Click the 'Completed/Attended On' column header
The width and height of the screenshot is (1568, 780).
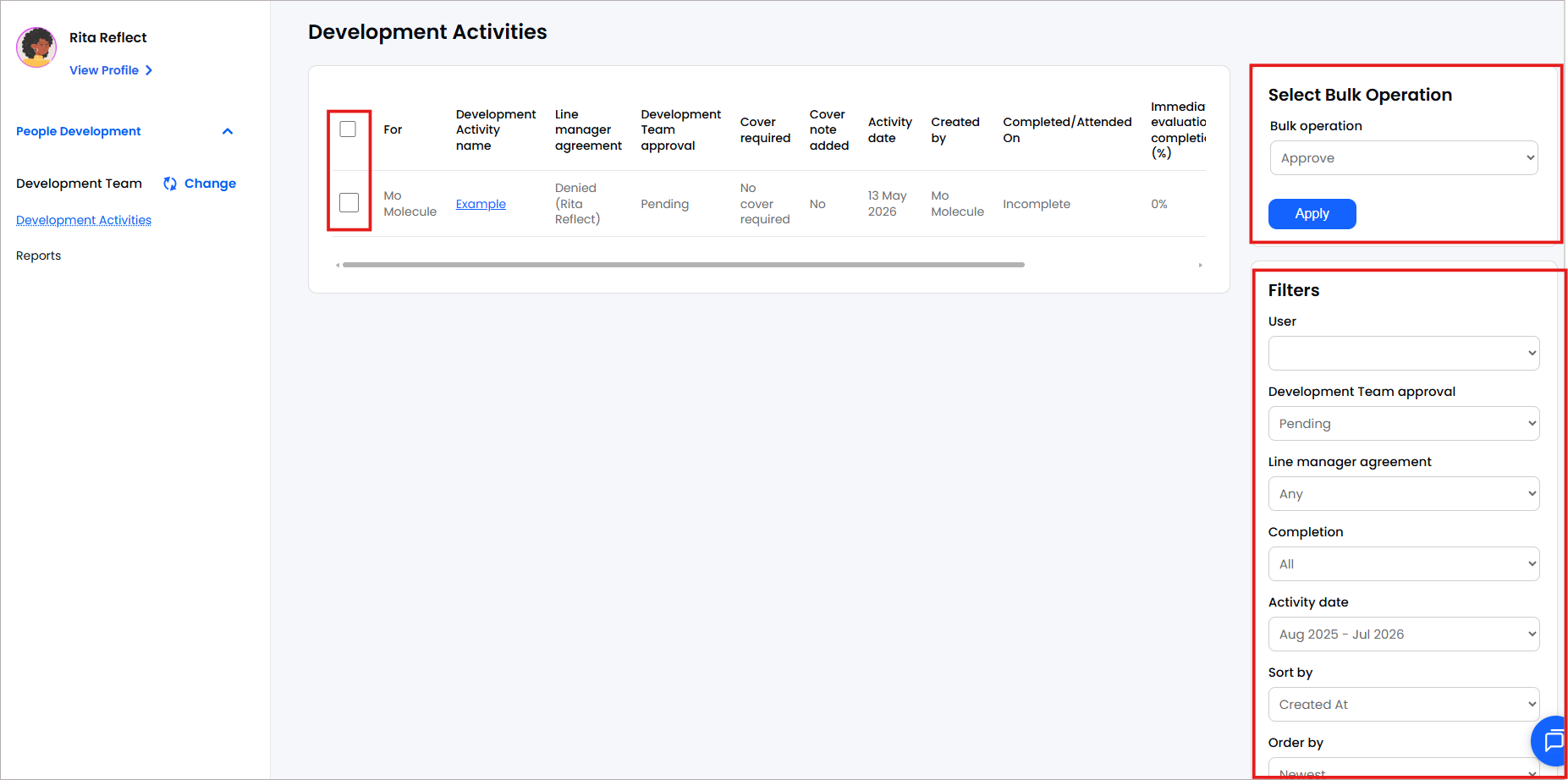(x=1067, y=129)
